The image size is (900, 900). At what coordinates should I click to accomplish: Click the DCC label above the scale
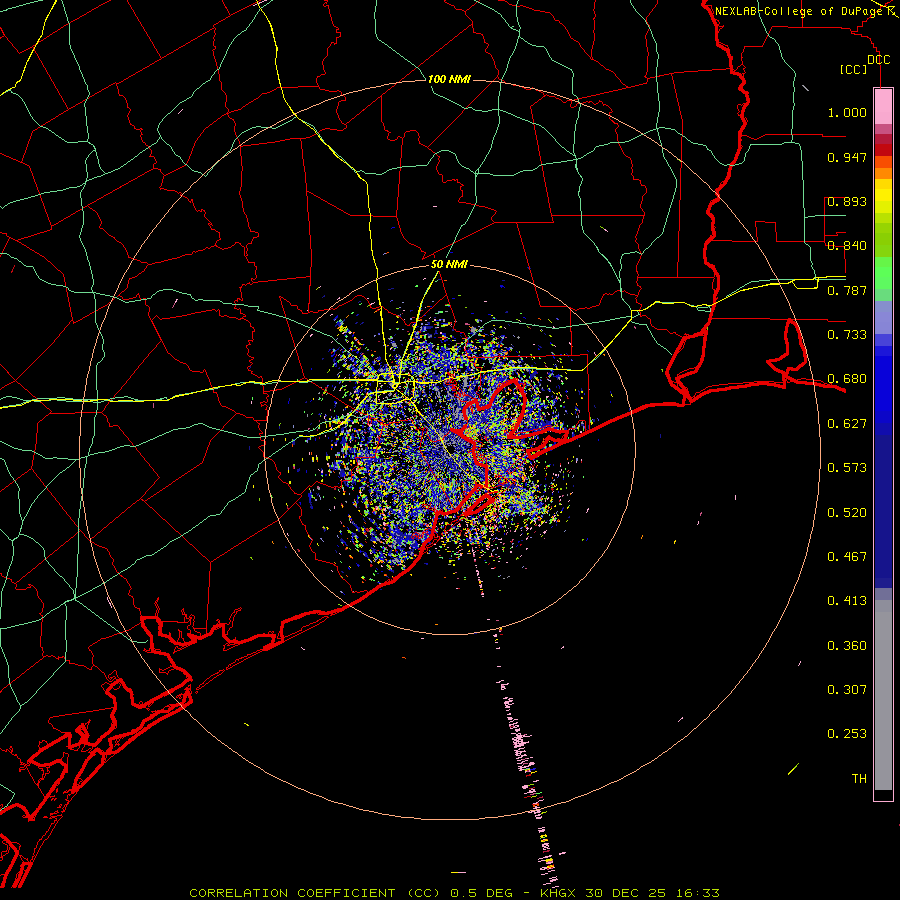coord(878,60)
